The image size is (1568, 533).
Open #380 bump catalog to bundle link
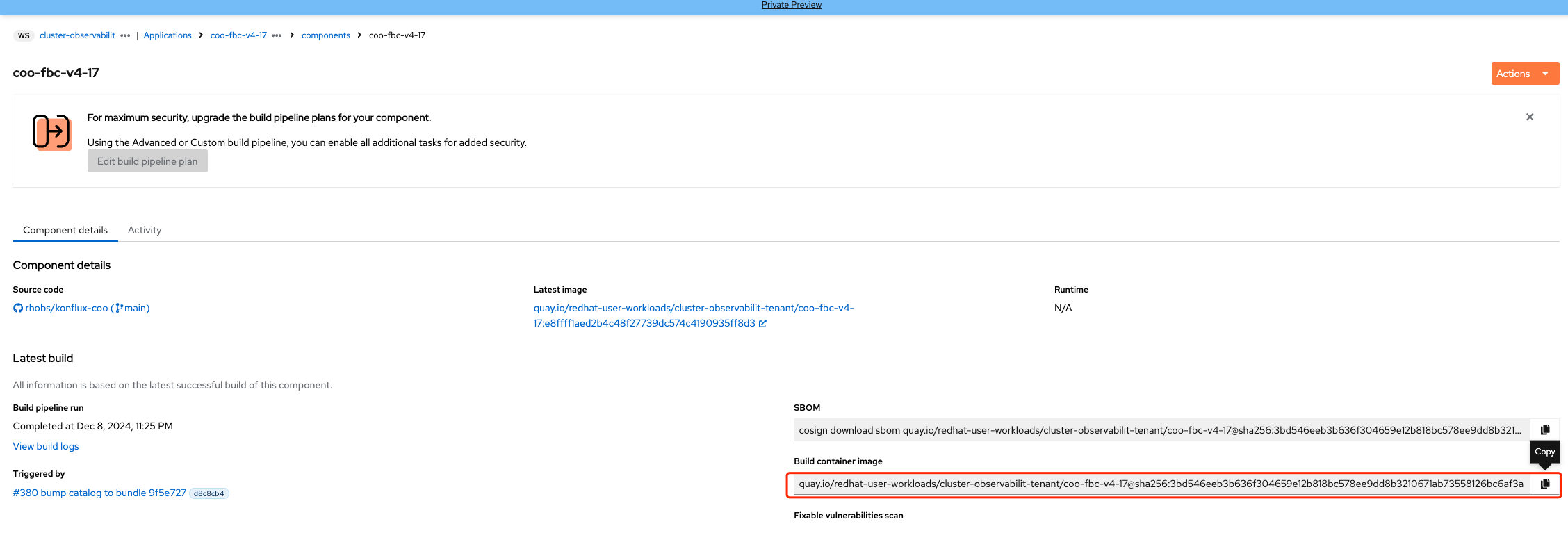(x=99, y=493)
